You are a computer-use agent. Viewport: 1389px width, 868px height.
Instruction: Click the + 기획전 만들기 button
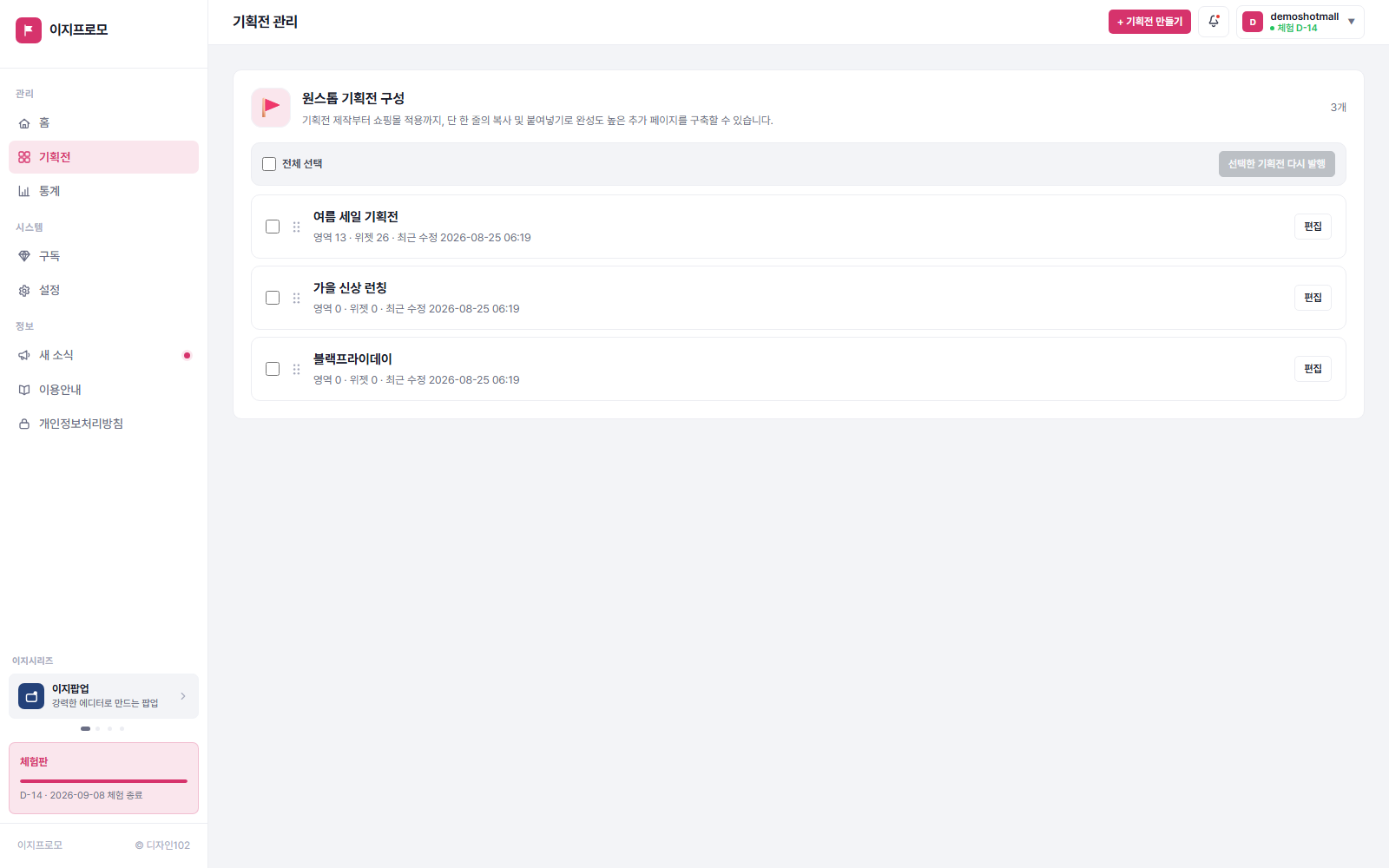click(x=1149, y=22)
